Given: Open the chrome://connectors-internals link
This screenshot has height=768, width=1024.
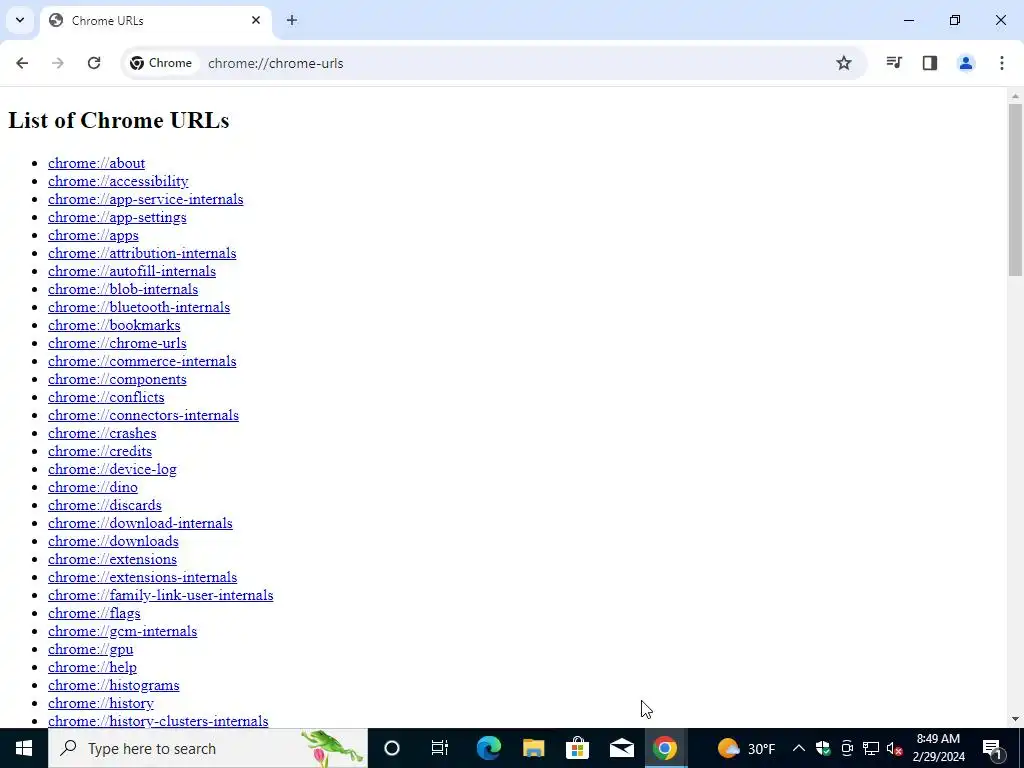Looking at the screenshot, I should [144, 415].
